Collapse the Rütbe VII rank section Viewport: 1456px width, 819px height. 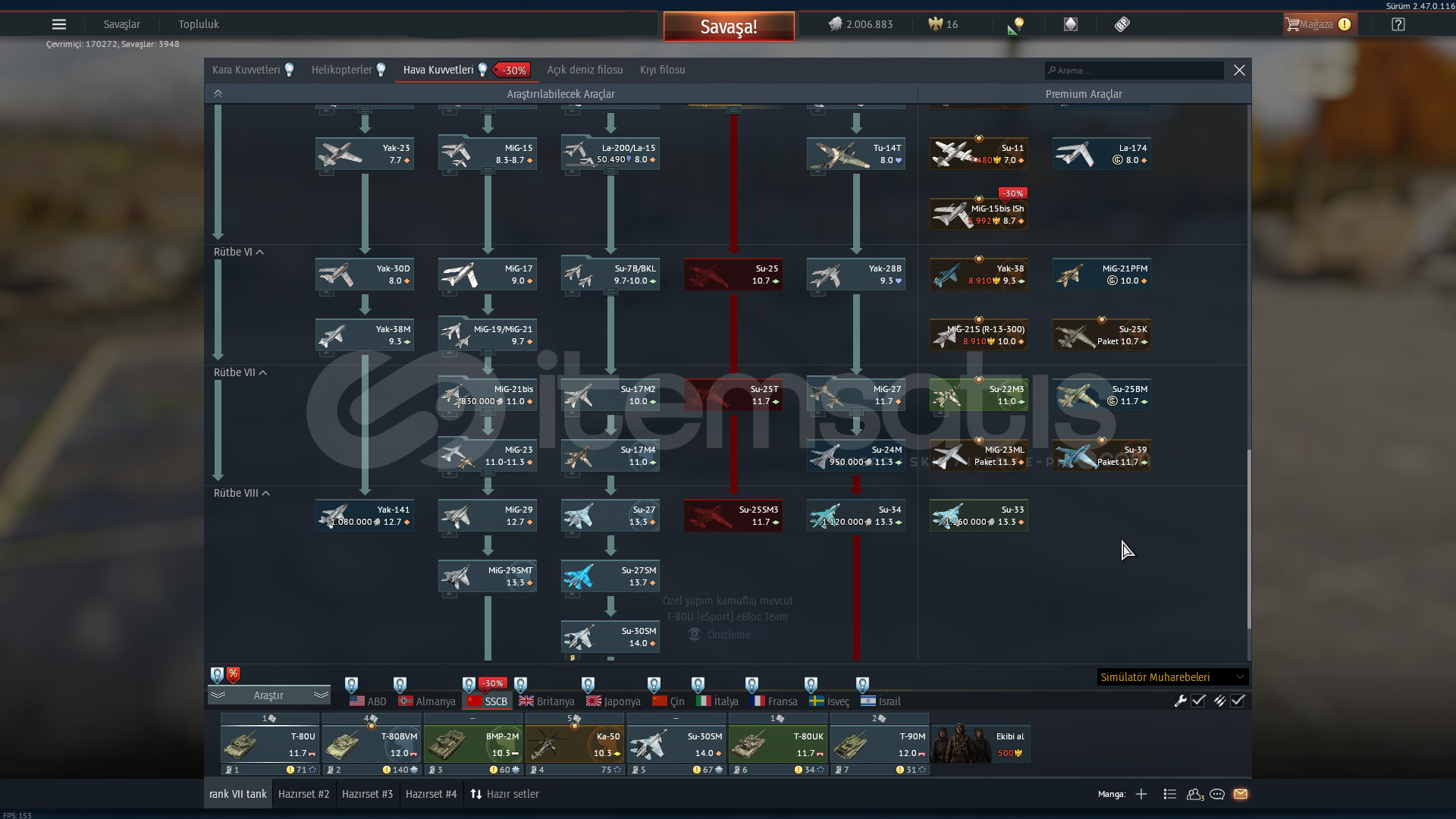240,372
